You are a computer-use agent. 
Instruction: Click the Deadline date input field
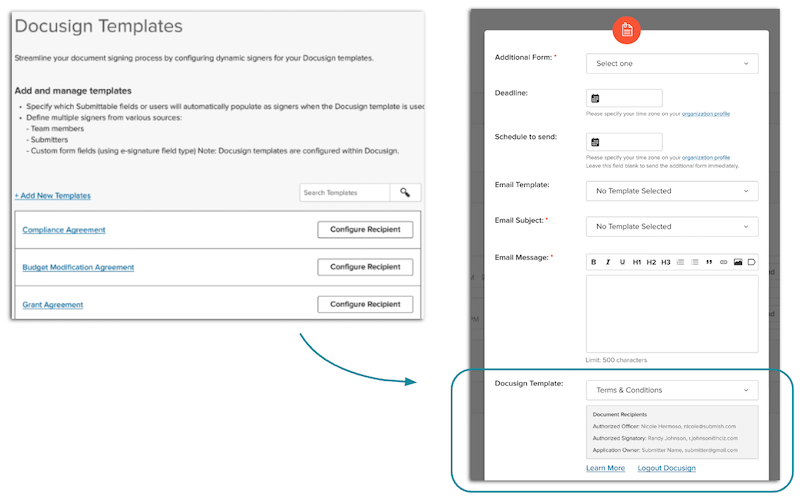pyautogui.click(x=624, y=98)
